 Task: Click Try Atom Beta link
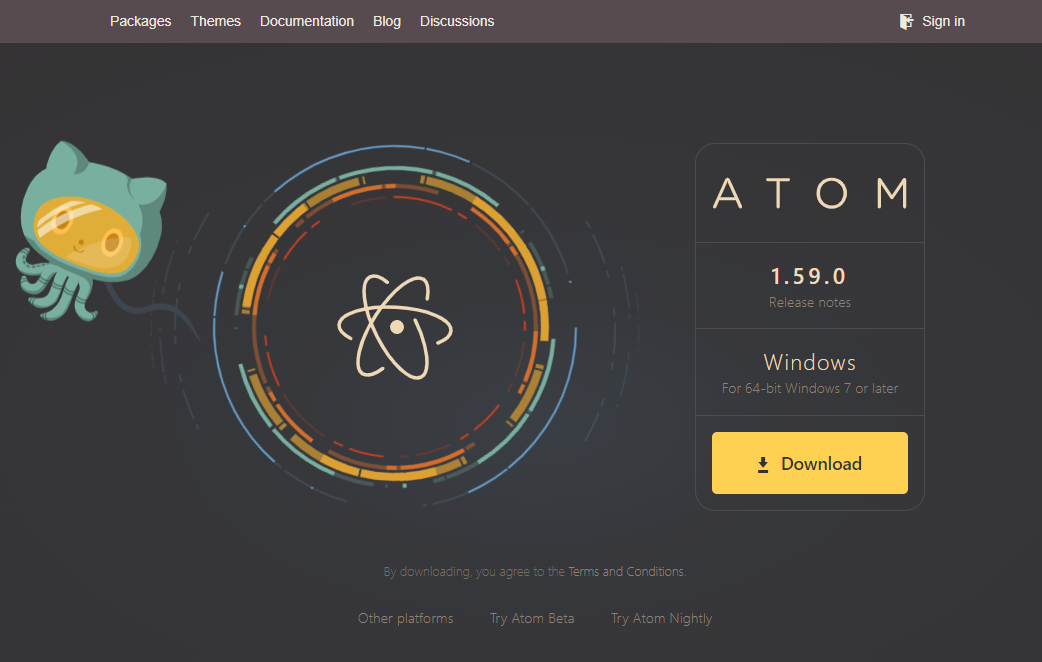532,618
